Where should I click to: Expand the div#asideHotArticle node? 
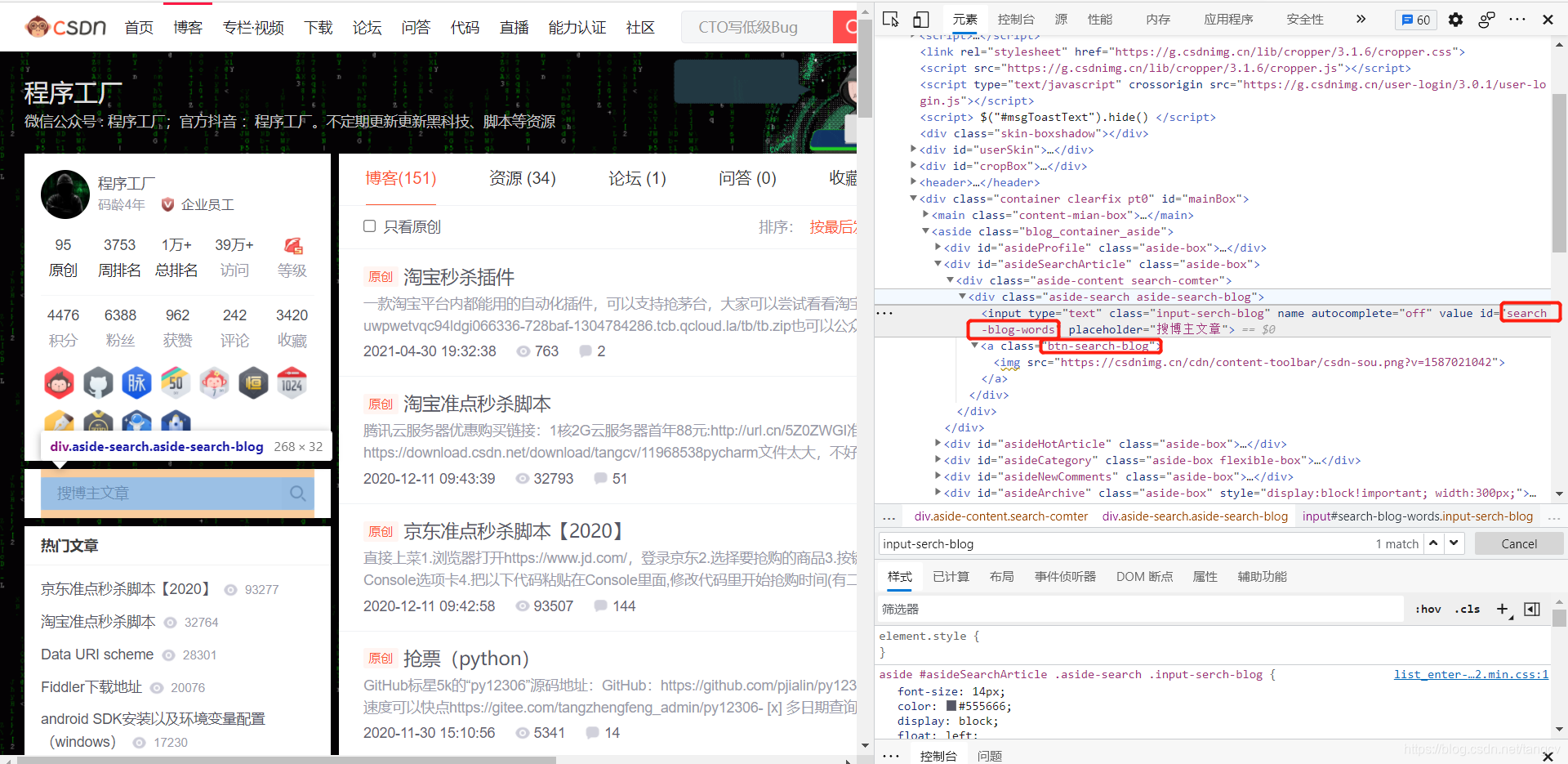point(938,444)
